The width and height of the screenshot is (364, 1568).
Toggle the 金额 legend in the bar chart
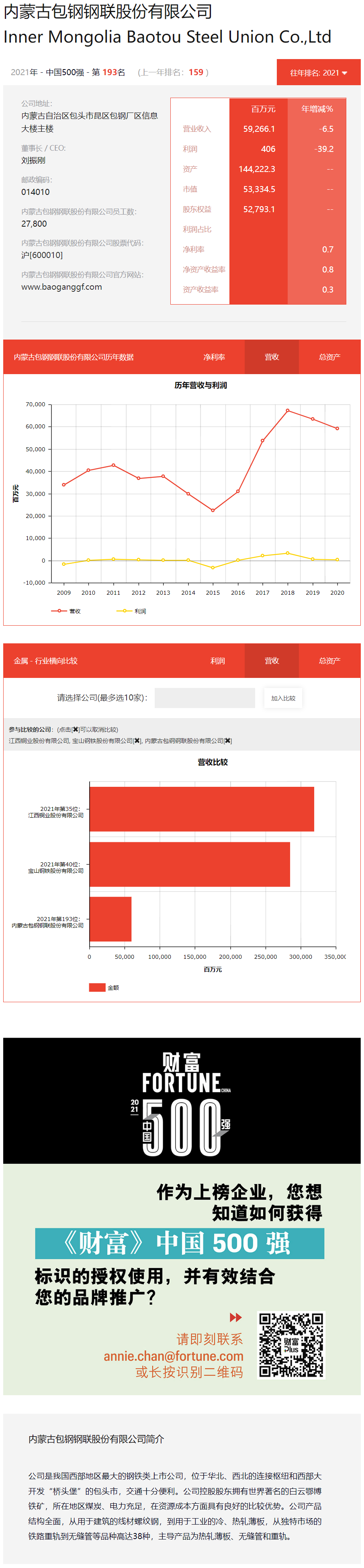tap(104, 987)
